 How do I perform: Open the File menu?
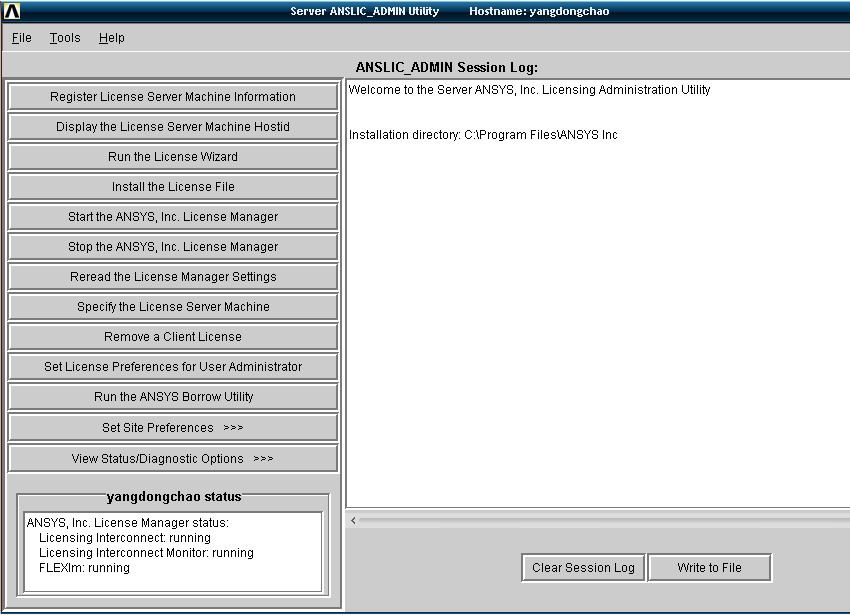(x=21, y=38)
